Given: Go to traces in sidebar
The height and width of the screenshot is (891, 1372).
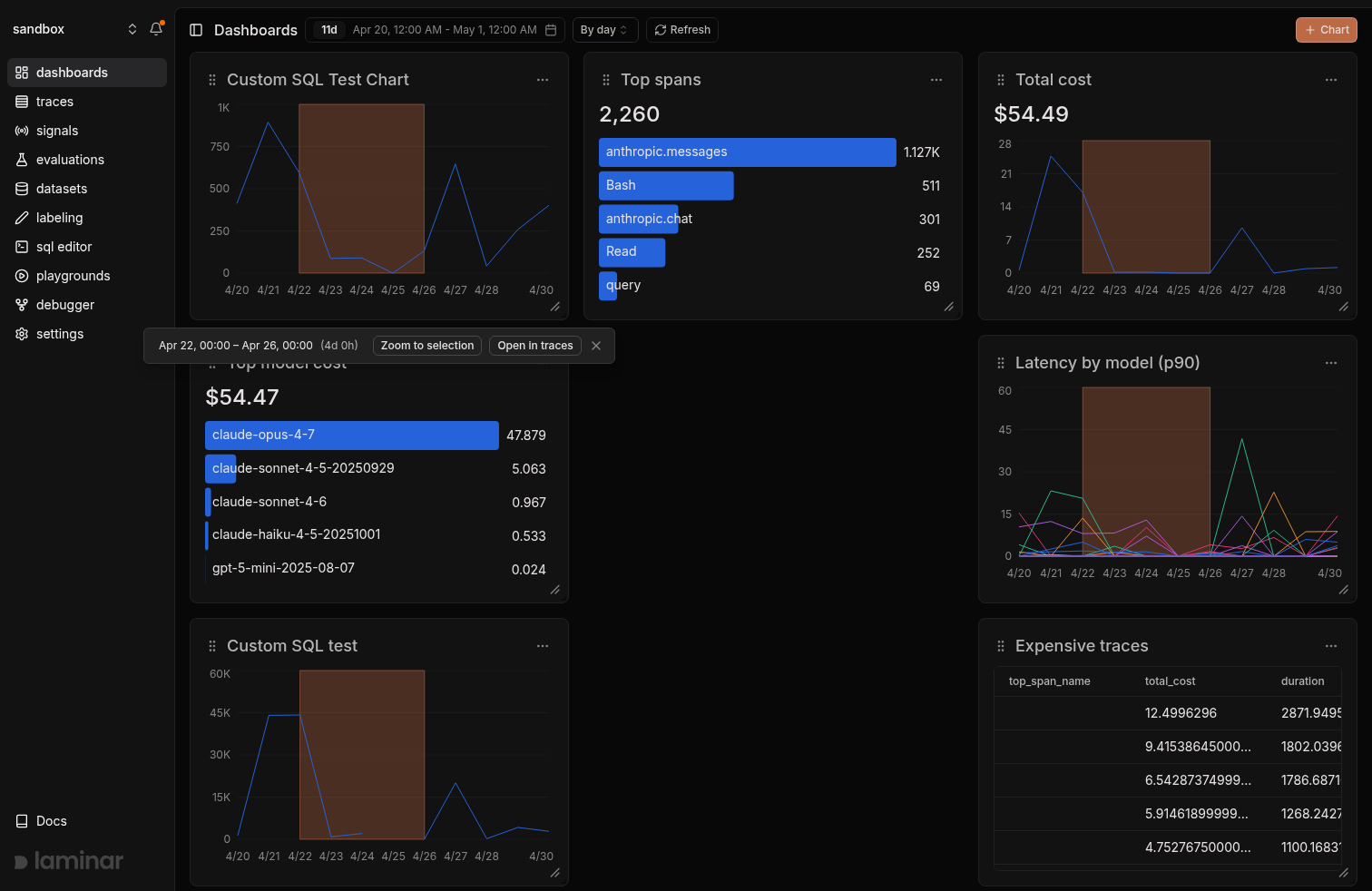Looking at the screenshot, I should pyautogui.click(x=87, y=102).
